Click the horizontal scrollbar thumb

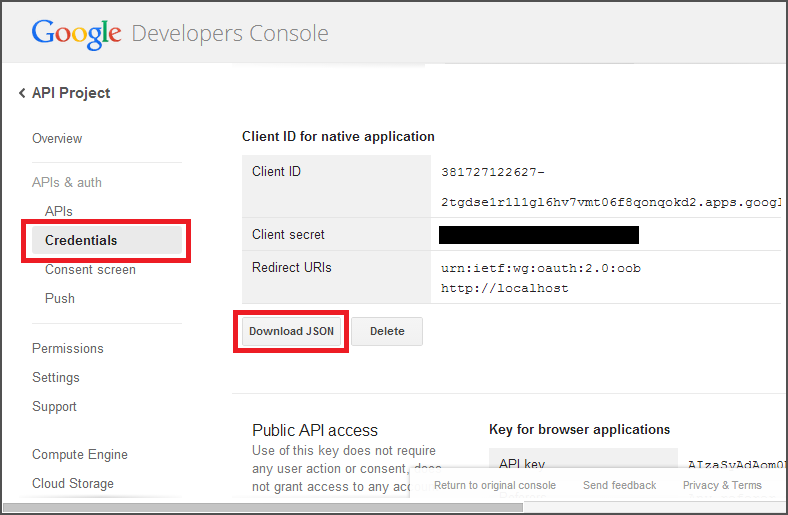click(x=263, y=508)
